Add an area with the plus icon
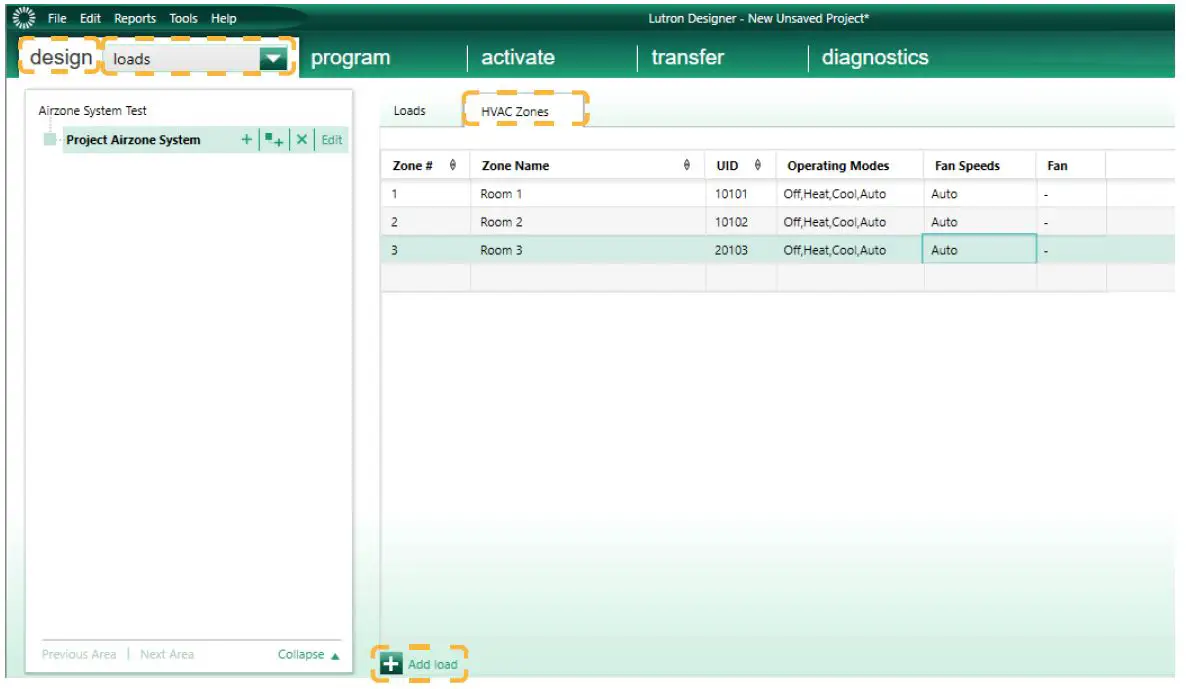This screenshot has width=1186, height=689. click(x=247, y=139)
